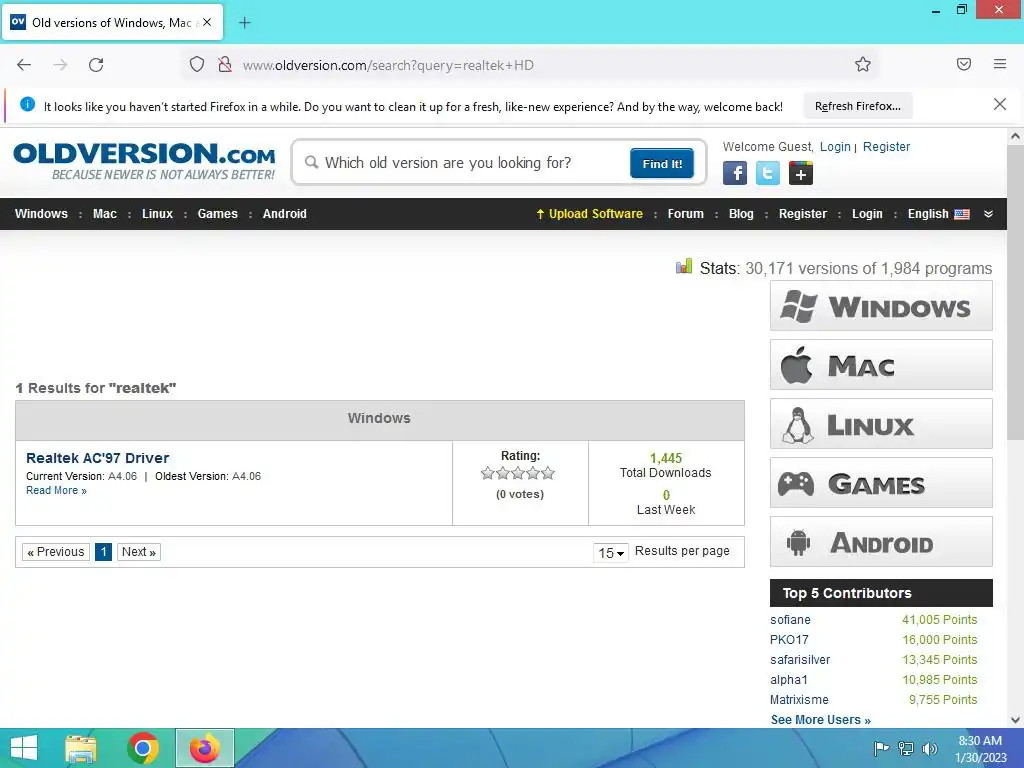Rate using the five-star rating widget

pos(518,473)
